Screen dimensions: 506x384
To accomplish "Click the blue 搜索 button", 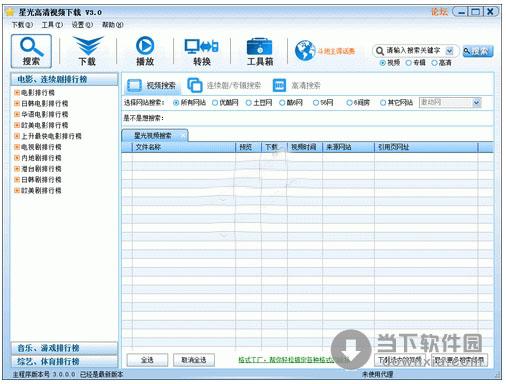I will [x=478, y=51].
